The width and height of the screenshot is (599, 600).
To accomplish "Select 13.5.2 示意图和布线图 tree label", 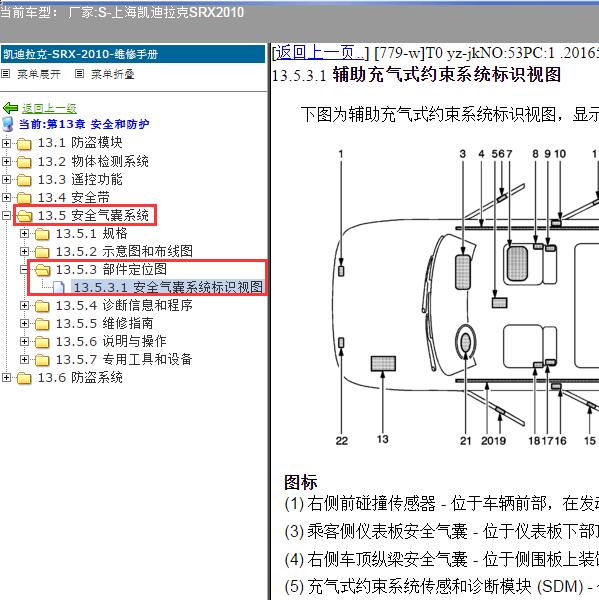I will [124, 251].
